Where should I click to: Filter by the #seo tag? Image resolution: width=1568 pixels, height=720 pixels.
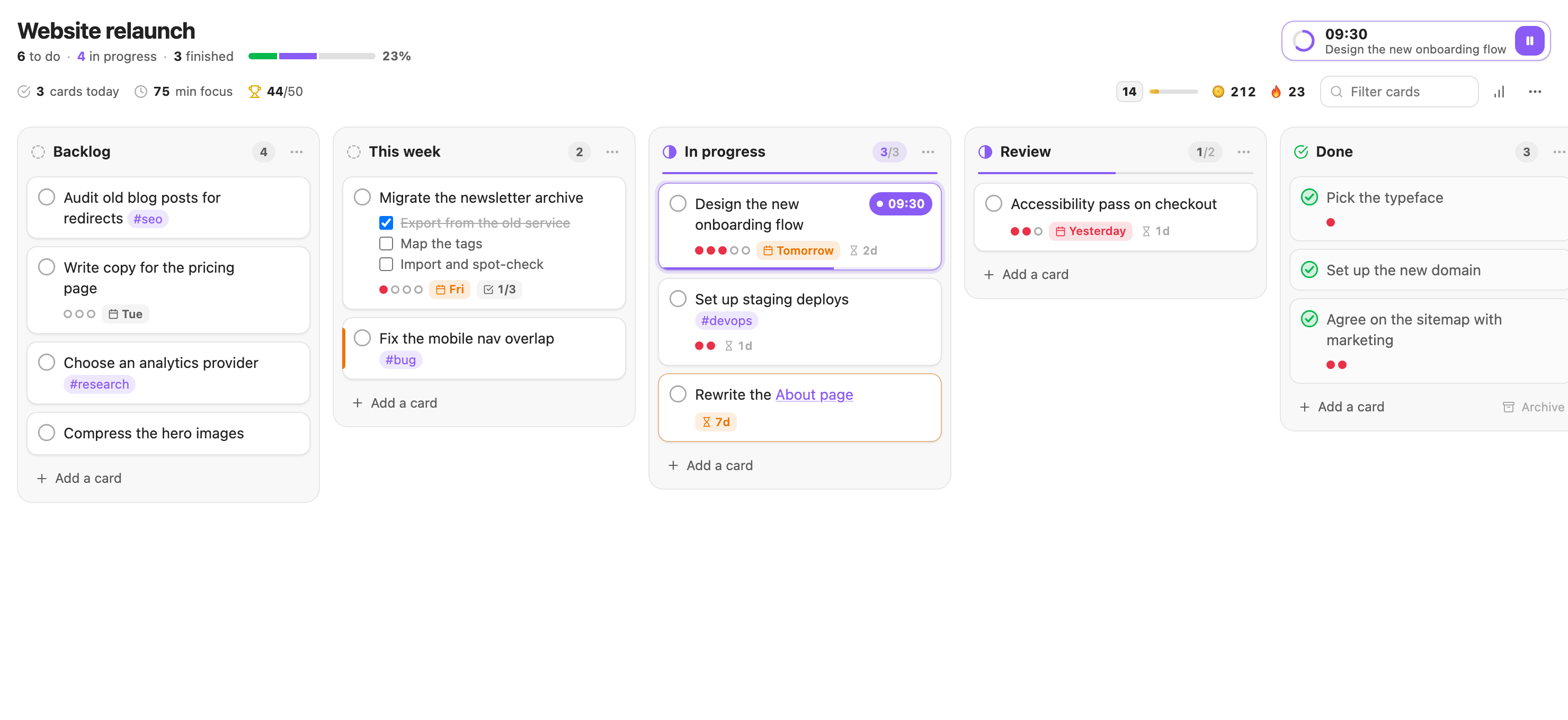point(147,219)
